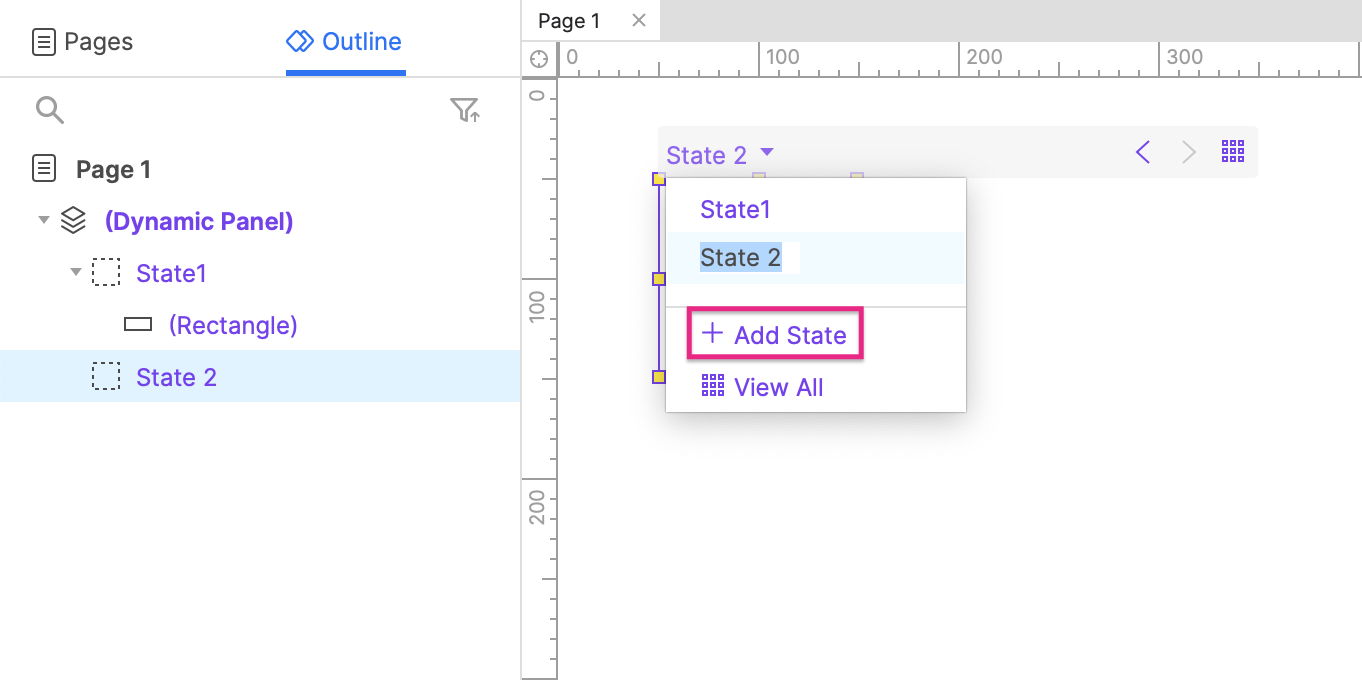
Task: Click the ruler origin crosshair icon
Action: (539, 58)
